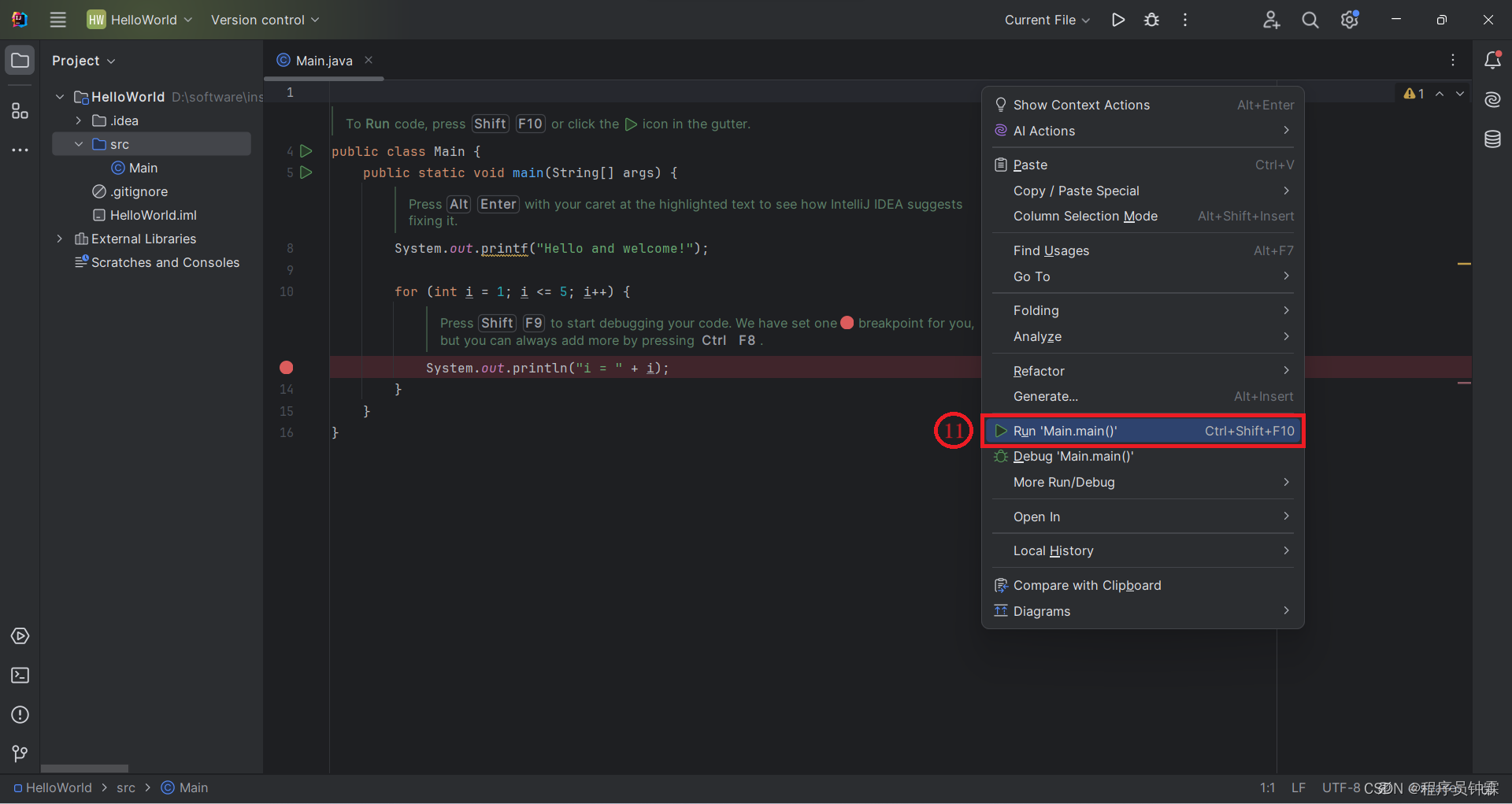Enable Column Selection Mode
Viewport: 1512px width, 804px height.
pyautogui.click(x=1143, y=216)
